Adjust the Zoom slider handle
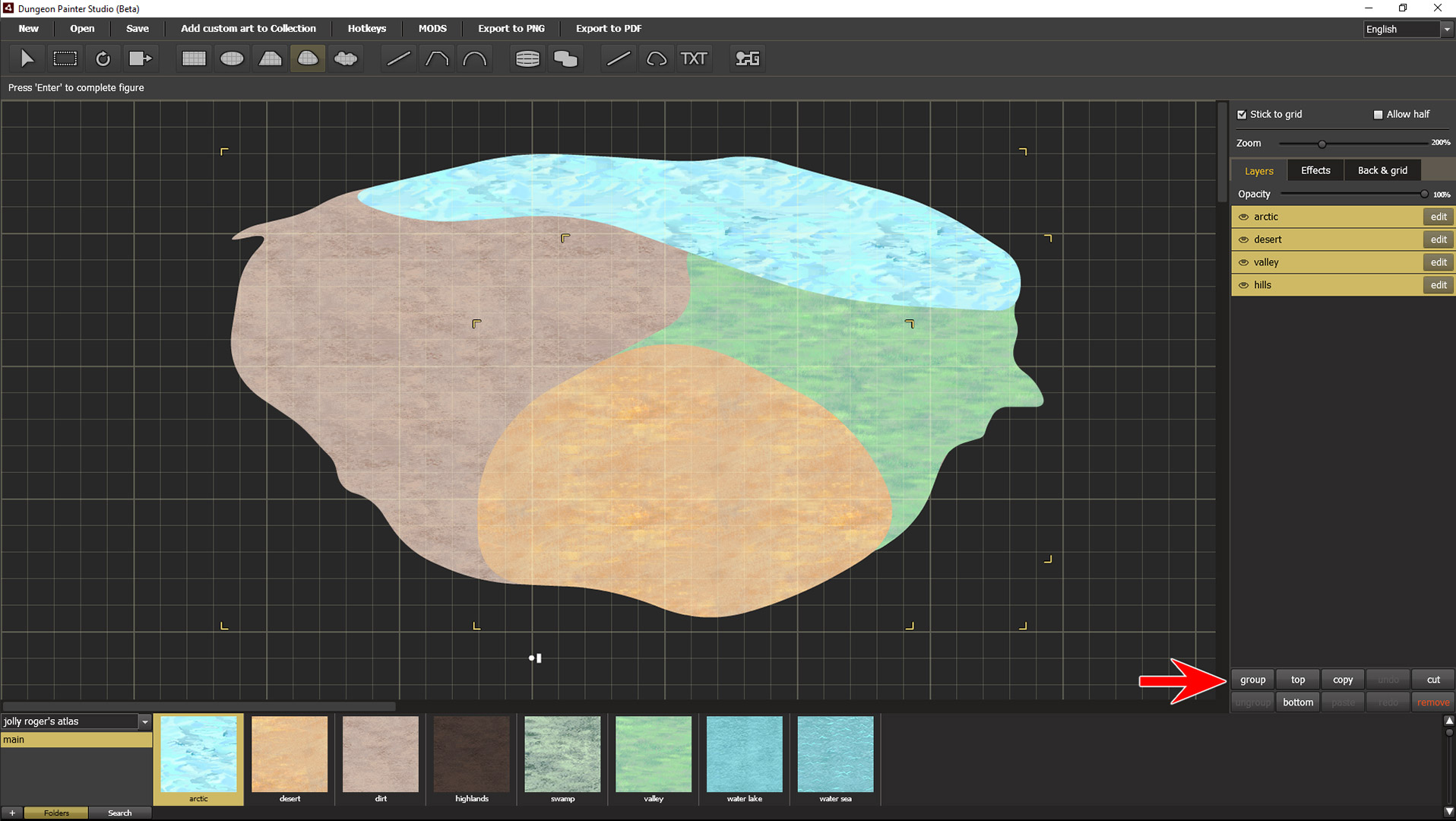The image size is (1456, 821). pos(1321,144)
